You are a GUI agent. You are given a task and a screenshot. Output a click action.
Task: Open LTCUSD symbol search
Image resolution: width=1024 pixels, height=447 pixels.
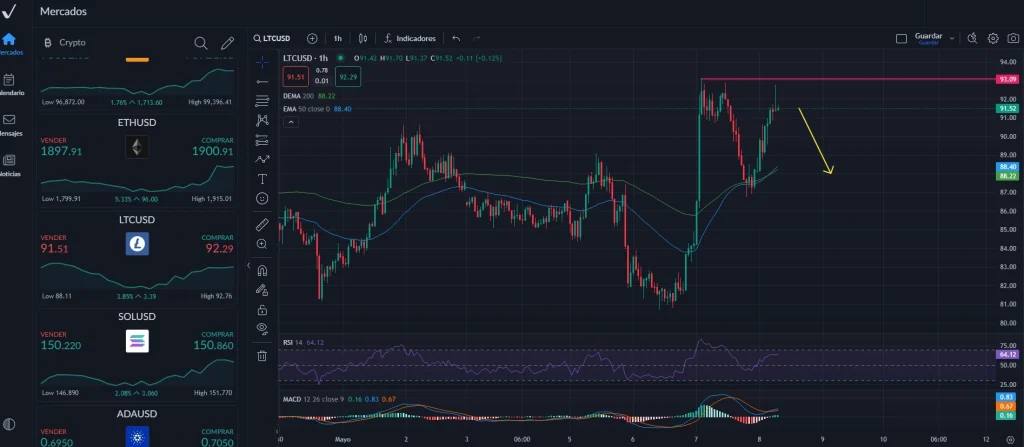point(272,39)
